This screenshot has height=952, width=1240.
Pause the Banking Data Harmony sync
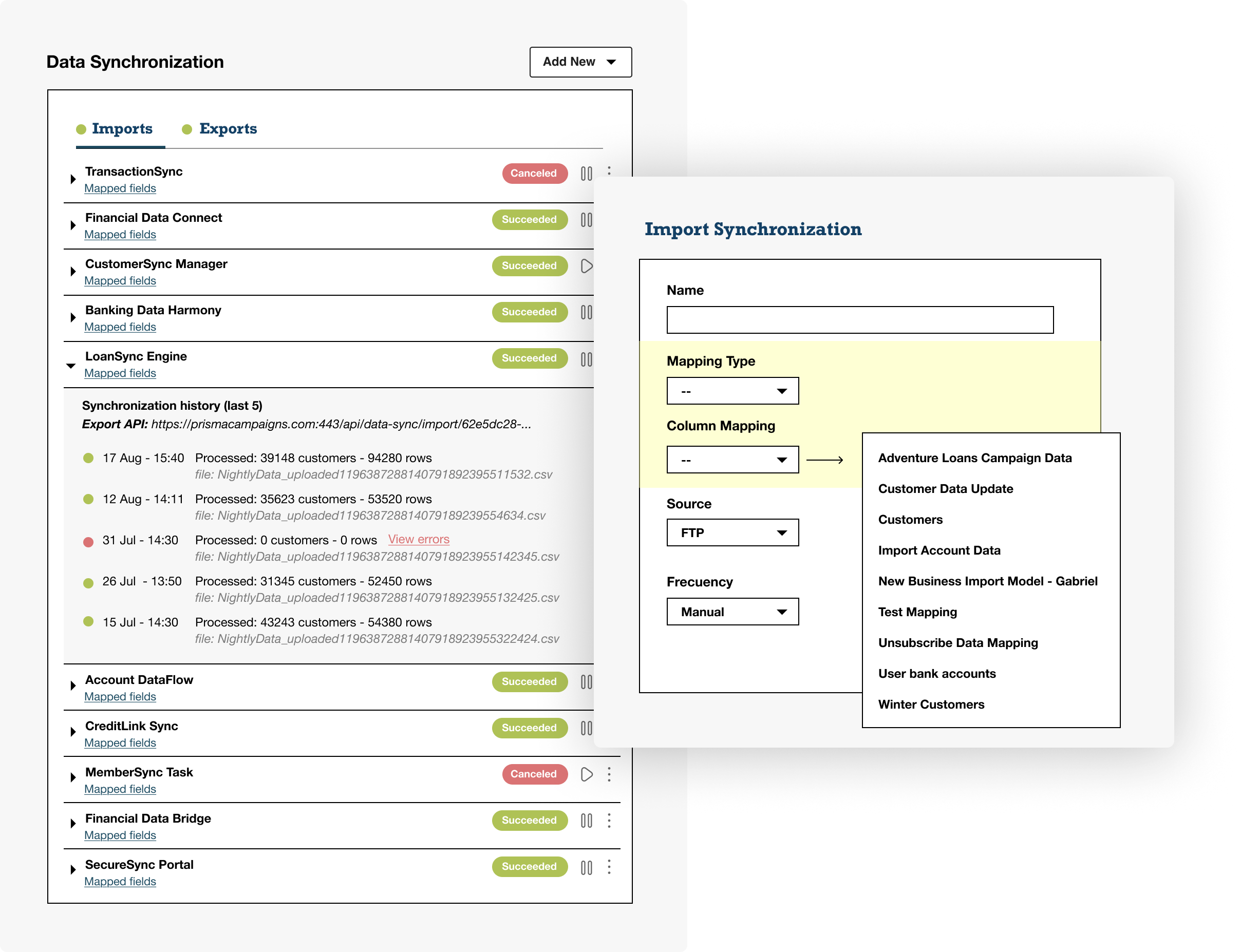(x=586, y=312)
